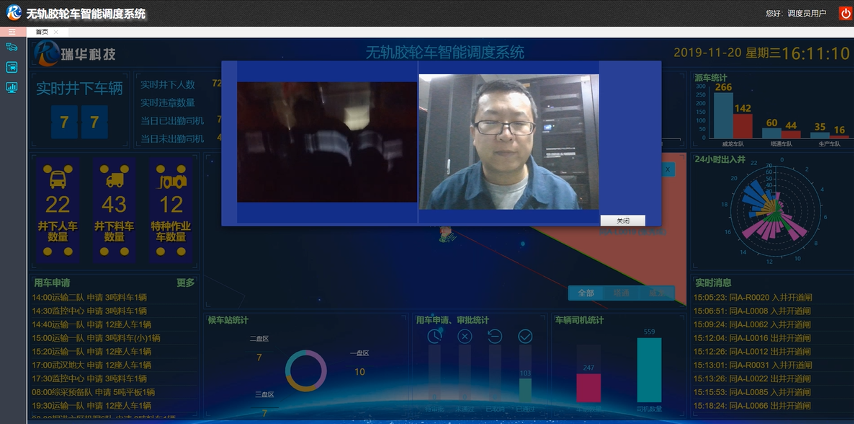Image resolution: width=854 pixels, height=424 pixels.
Task: Select the 全部 filter tab on map
Action: pyautogui.click(x=585, y=293)
